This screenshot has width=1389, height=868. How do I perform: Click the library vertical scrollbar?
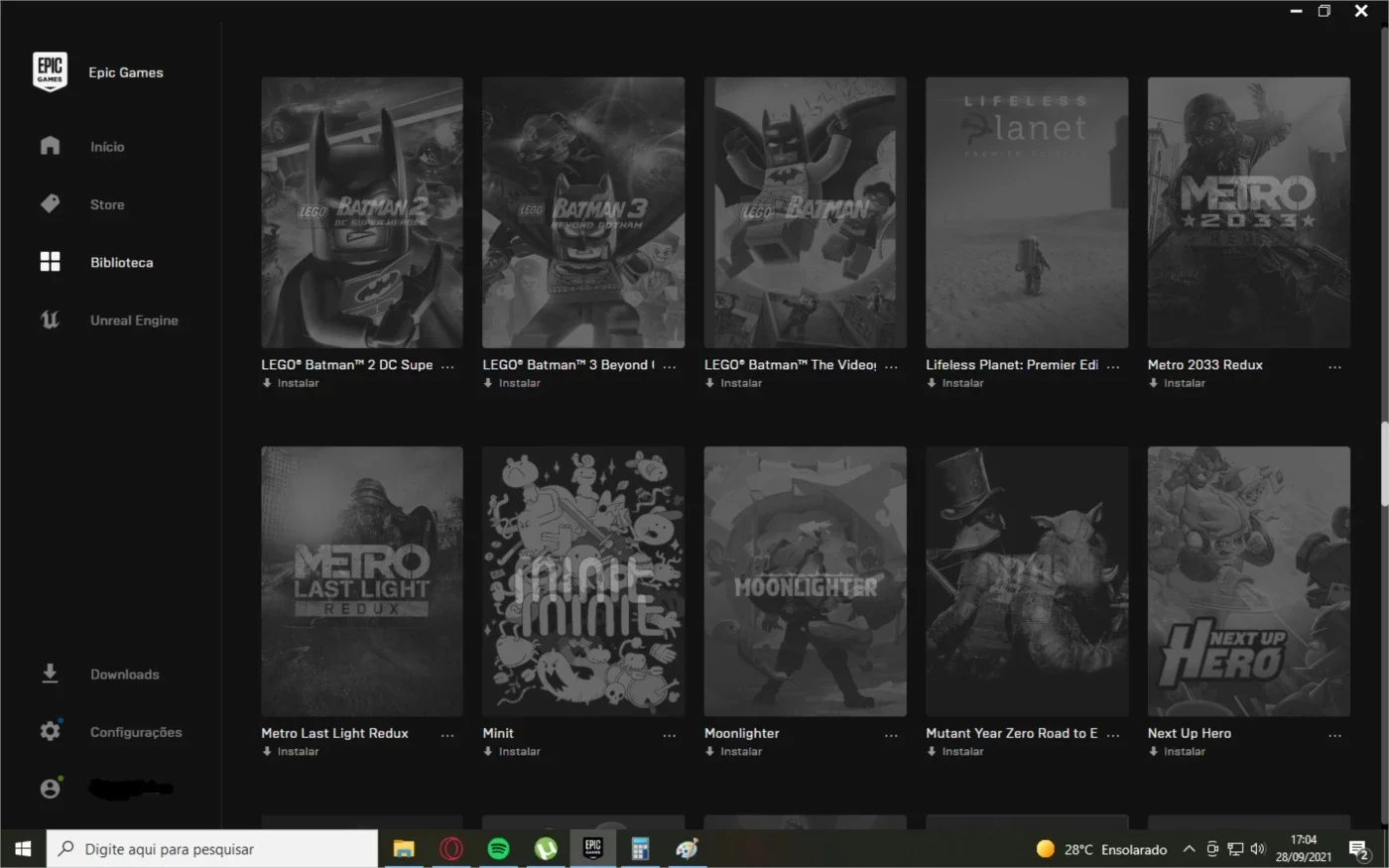point(1384,464)
